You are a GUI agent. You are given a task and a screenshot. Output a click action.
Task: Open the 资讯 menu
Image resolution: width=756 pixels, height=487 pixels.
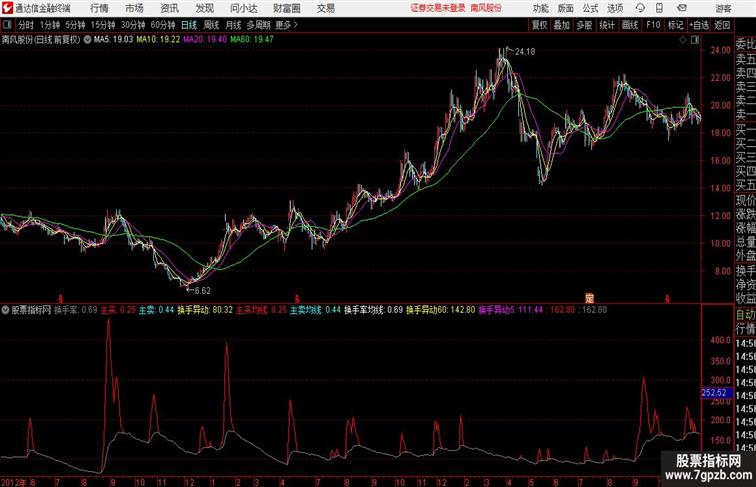169,8
